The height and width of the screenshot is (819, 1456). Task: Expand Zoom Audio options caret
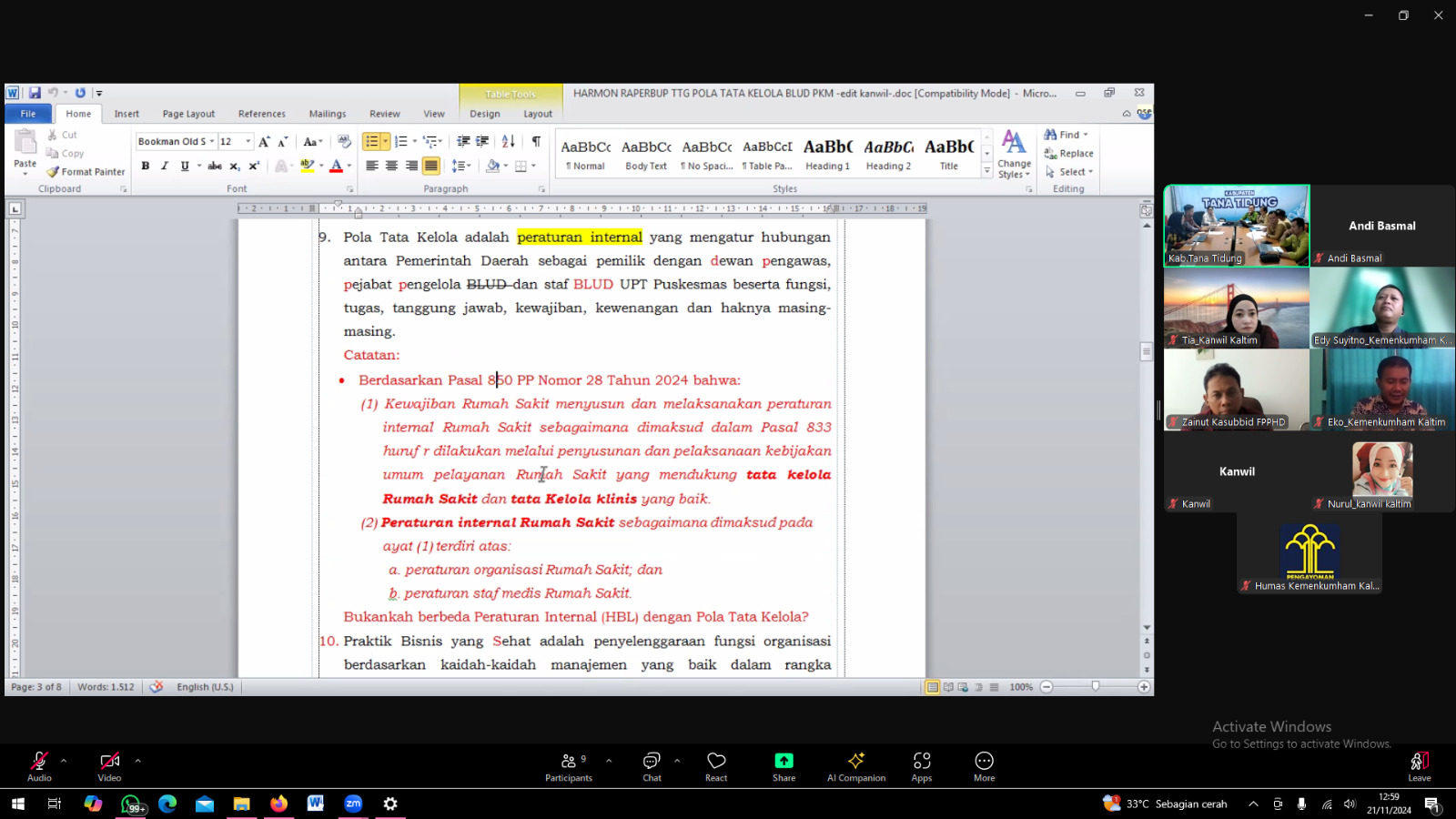pos(64,760)
